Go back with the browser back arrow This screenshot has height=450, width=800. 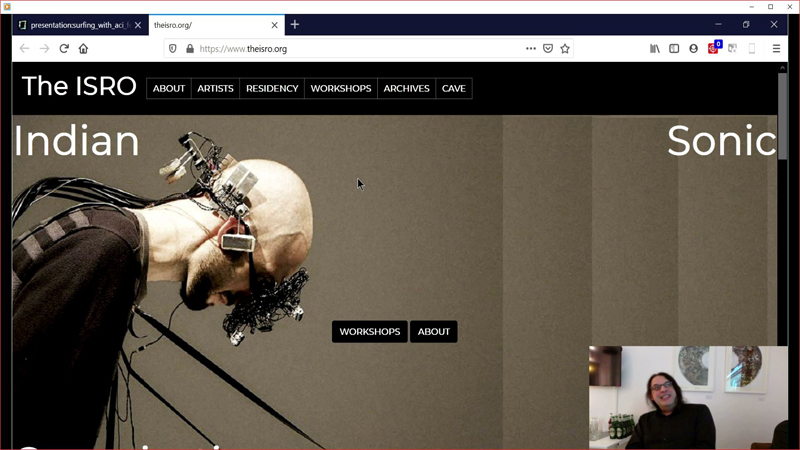(24, 48)
